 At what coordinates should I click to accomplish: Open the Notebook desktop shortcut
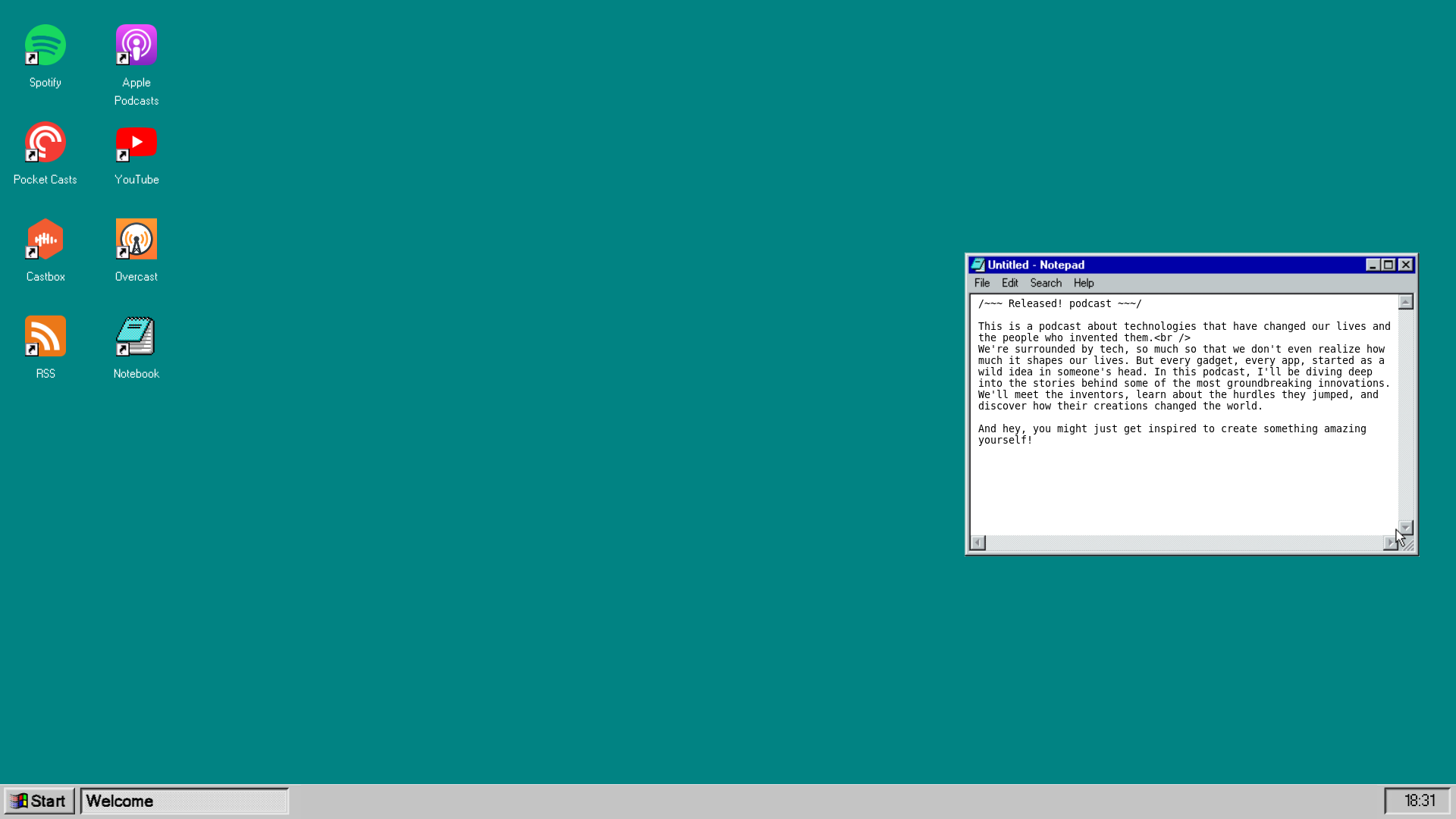tap(136, 337)
